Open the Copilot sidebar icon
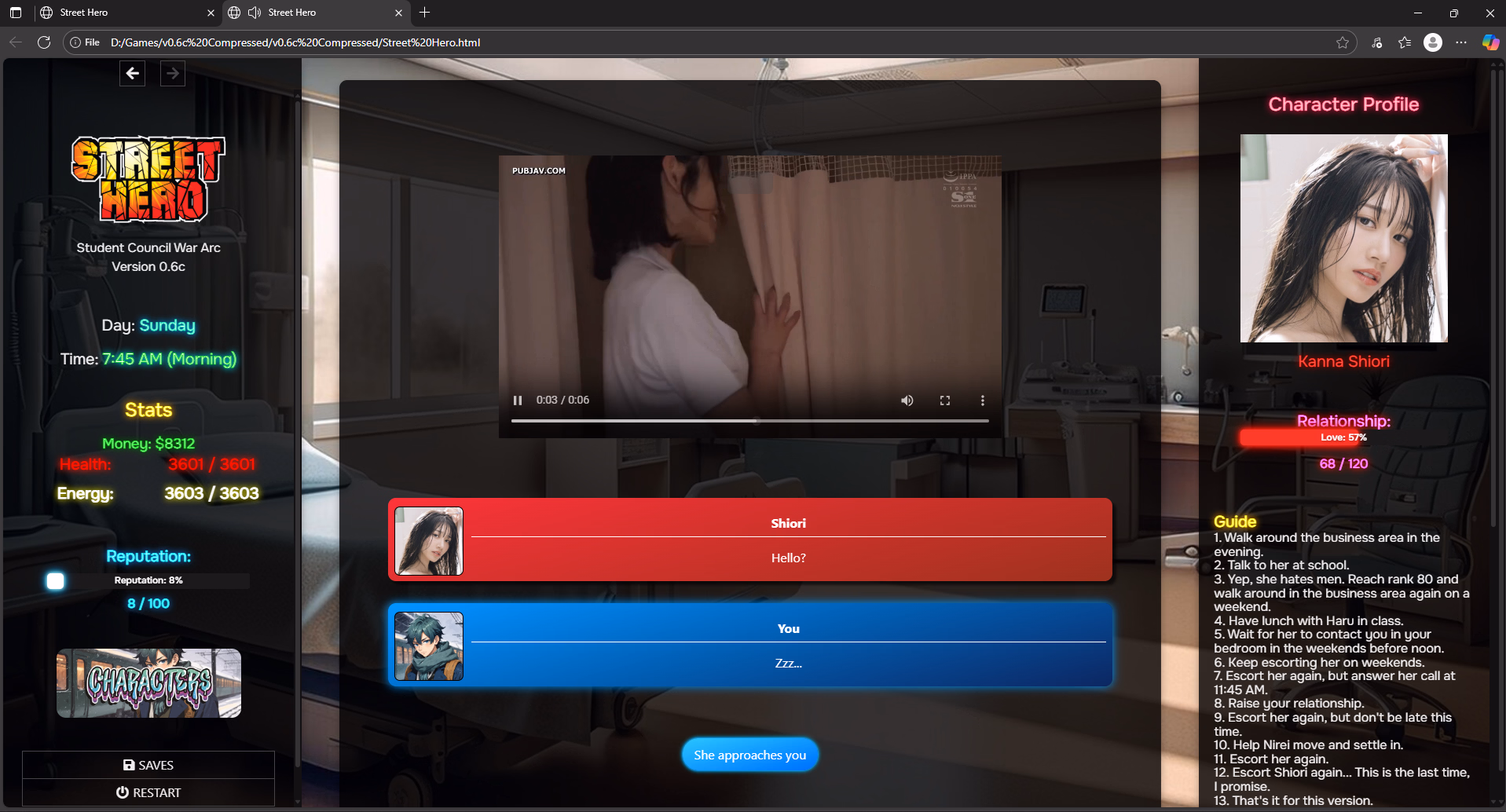Image resolution: width=1506 pixels, height=812 pixels. (x=1490, y=42)
